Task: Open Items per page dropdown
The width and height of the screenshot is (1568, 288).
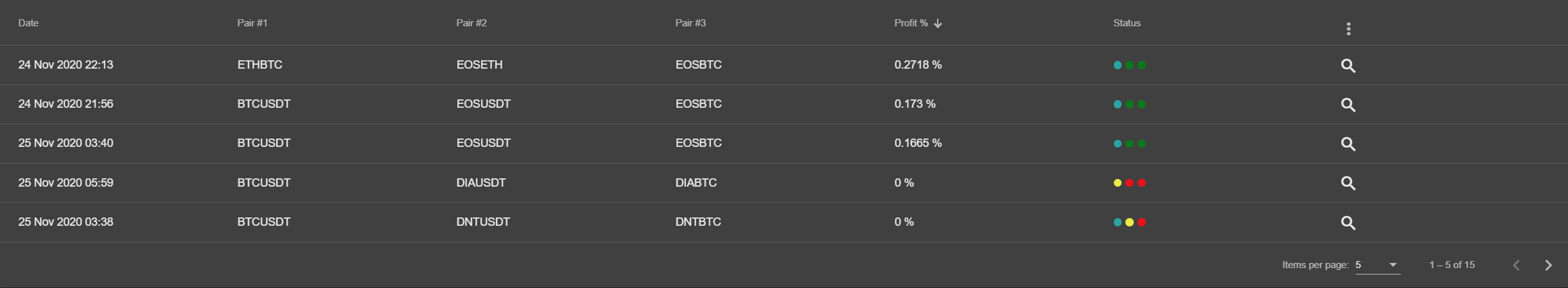Action: (1378, 265)
